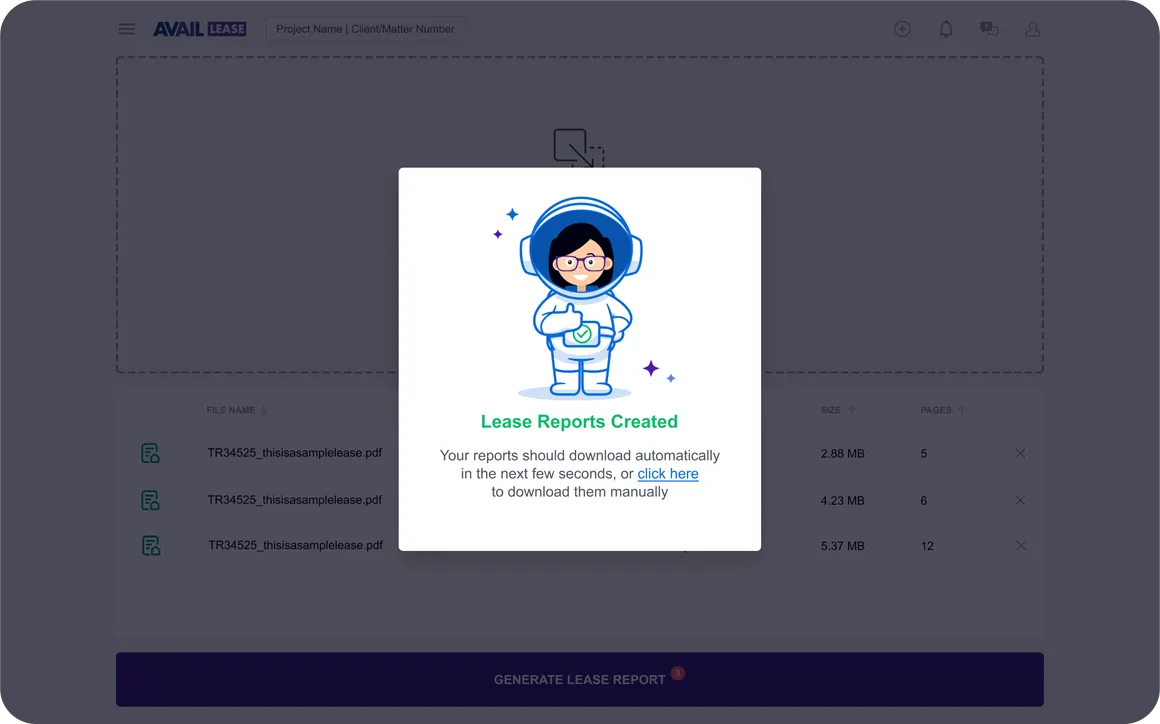Screen dimensions: 1160x724
Task: Open the navigation hamburger menu
Action: [126, 29]
